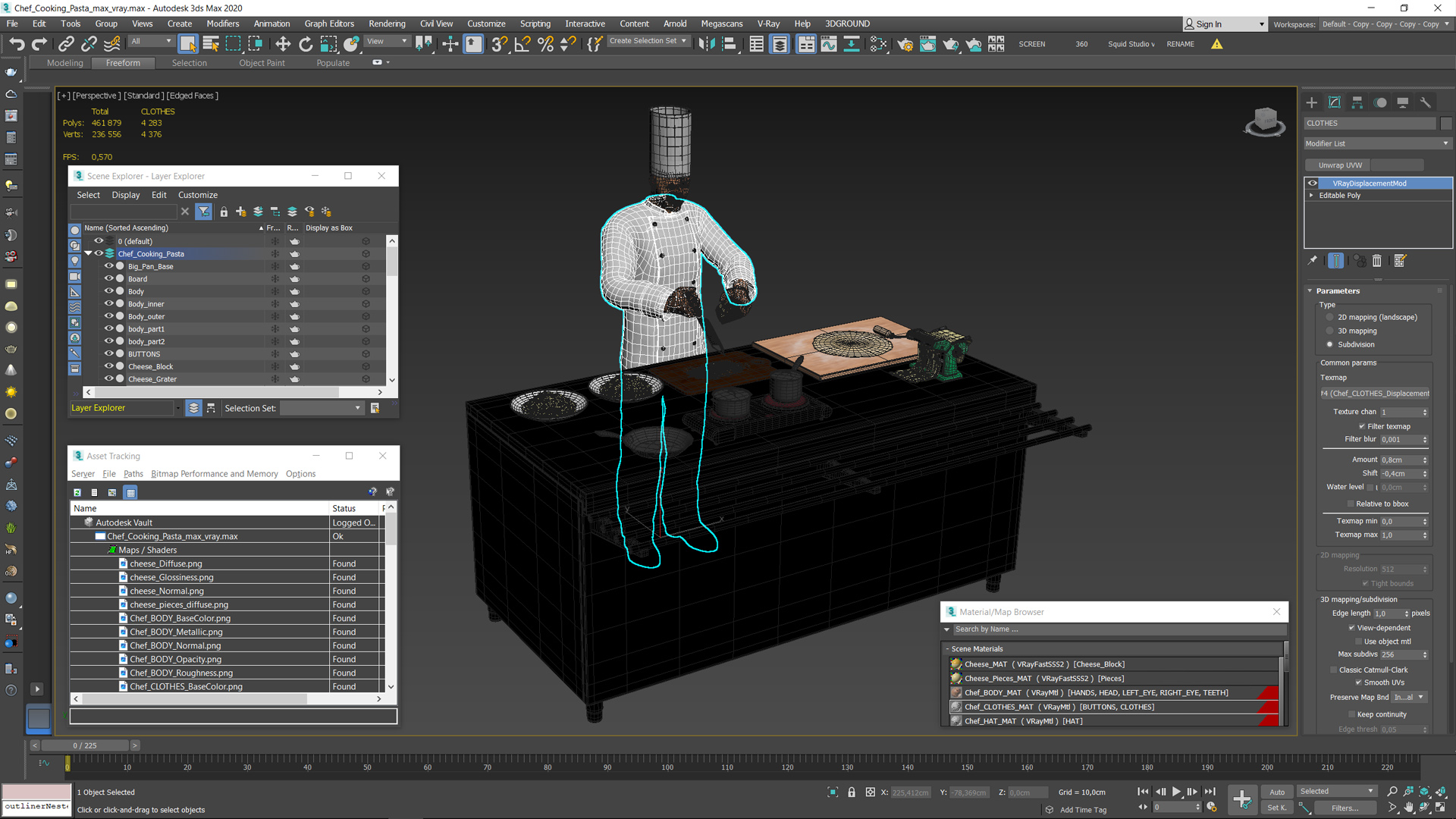
Task: Select the Move tool in toolbar
Action: click(x=283, y=44)
